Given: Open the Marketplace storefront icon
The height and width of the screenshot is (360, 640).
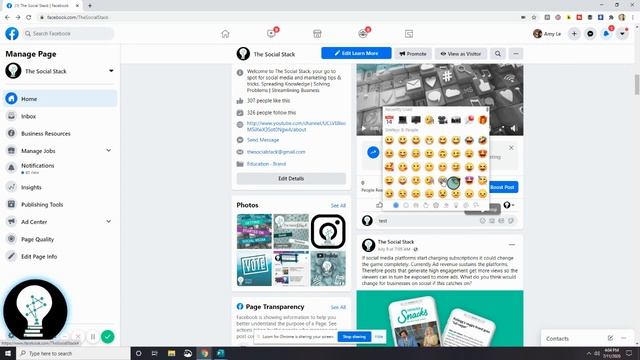Looking at the screenshot, I should click(317, 33).
